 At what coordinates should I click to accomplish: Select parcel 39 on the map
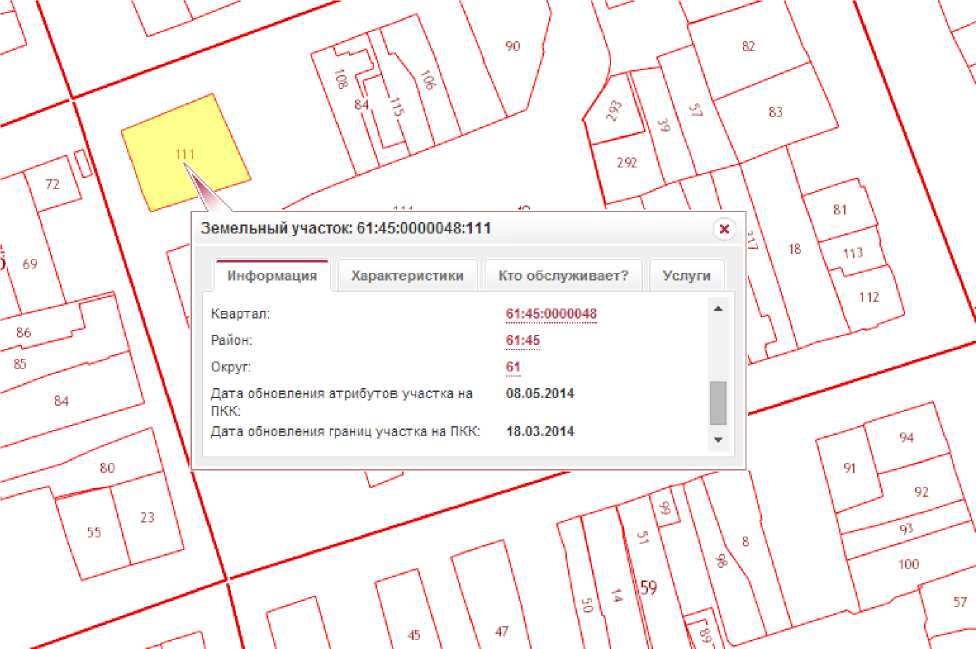(663, 126)
